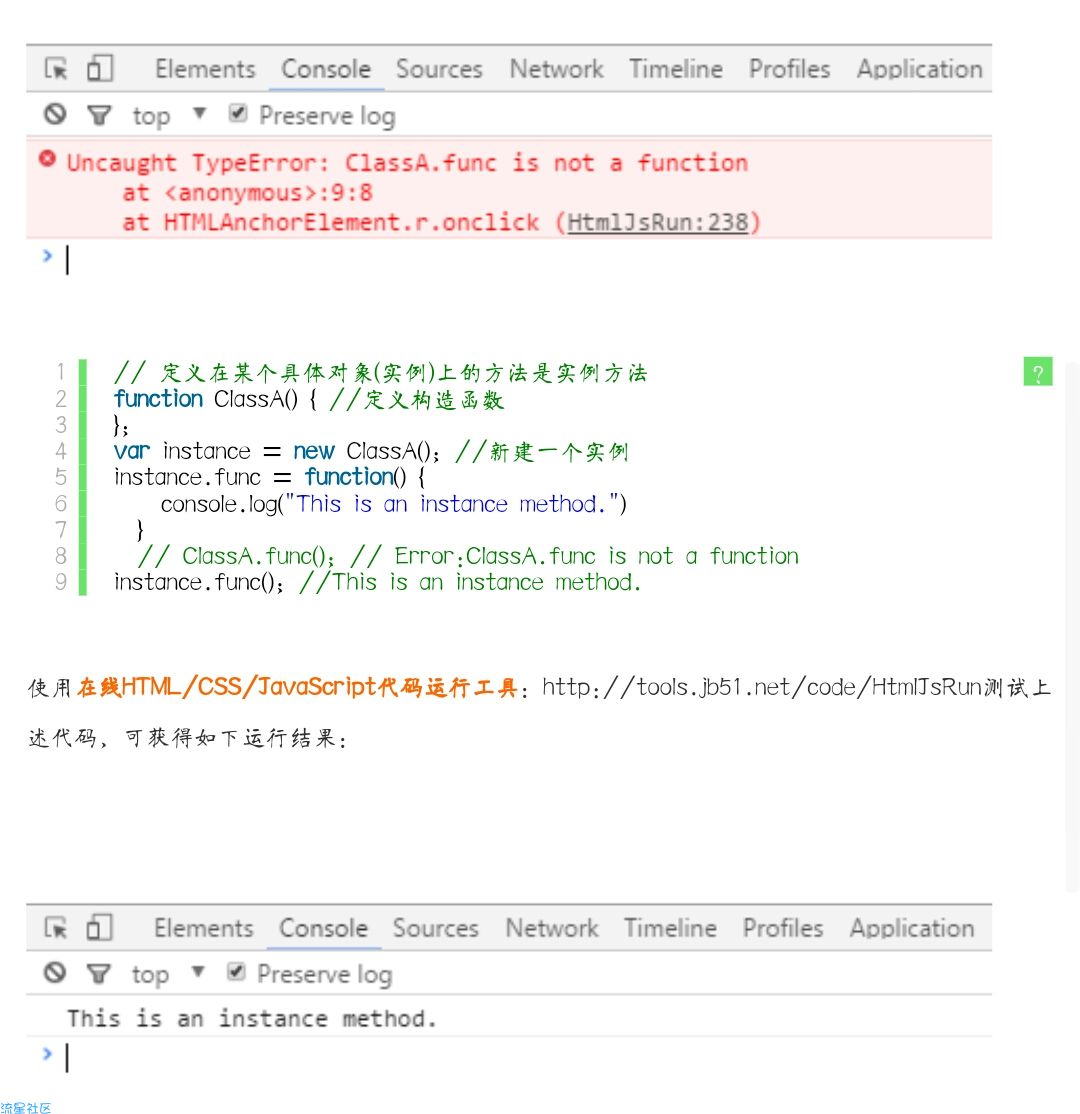The height and width of the screenshot is (1114, 1080).
Task: Click the commented '// ClassA.func();' line
Action: (468, 556)
